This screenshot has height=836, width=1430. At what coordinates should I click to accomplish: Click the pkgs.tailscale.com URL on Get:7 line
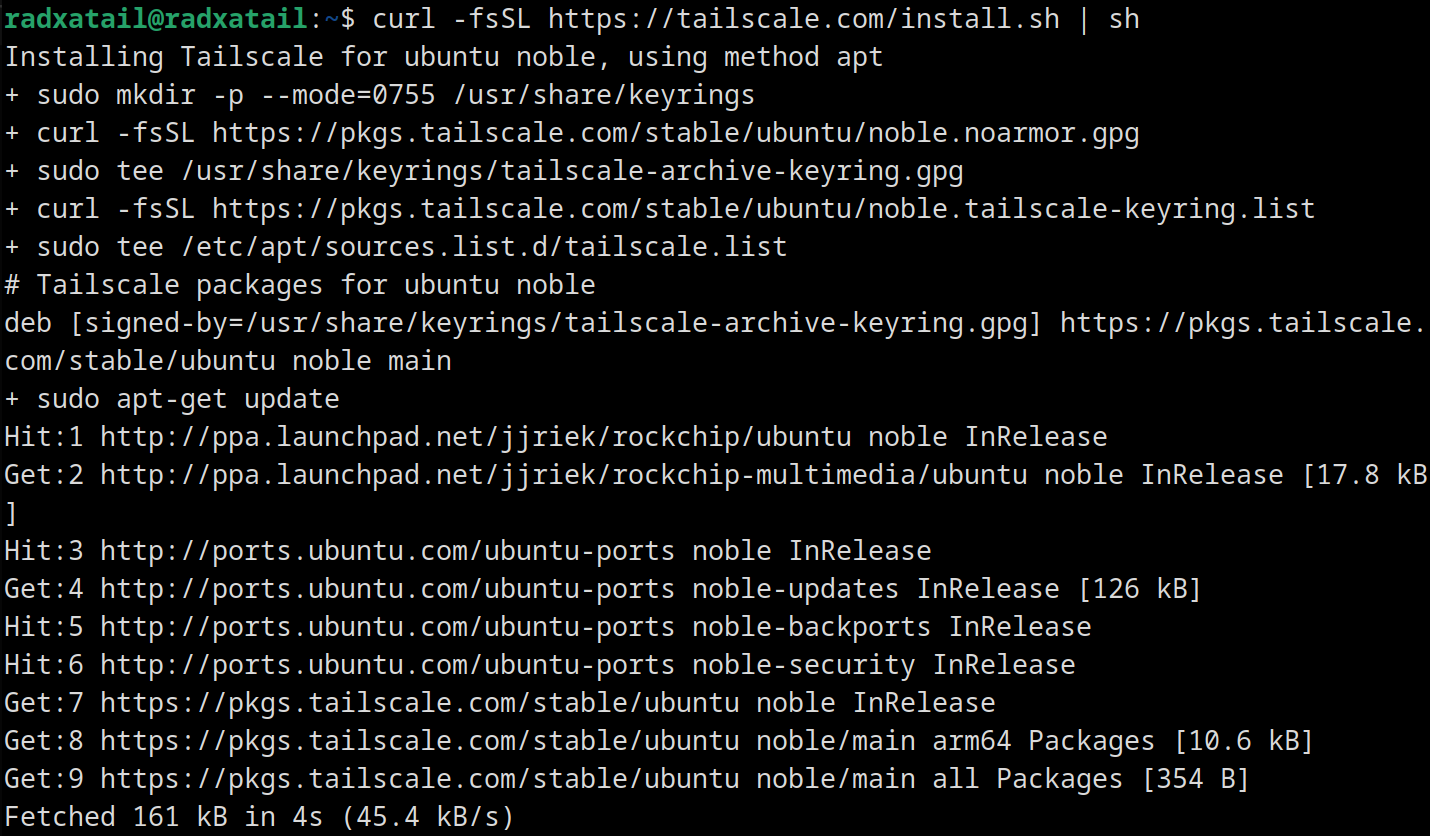[x=420, y=703]
